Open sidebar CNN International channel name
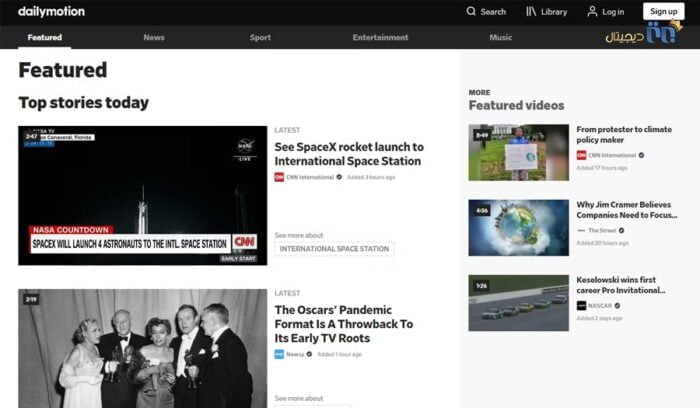Image resolution: width=700 pixels, height=408 pixels. tap(612, 155)
